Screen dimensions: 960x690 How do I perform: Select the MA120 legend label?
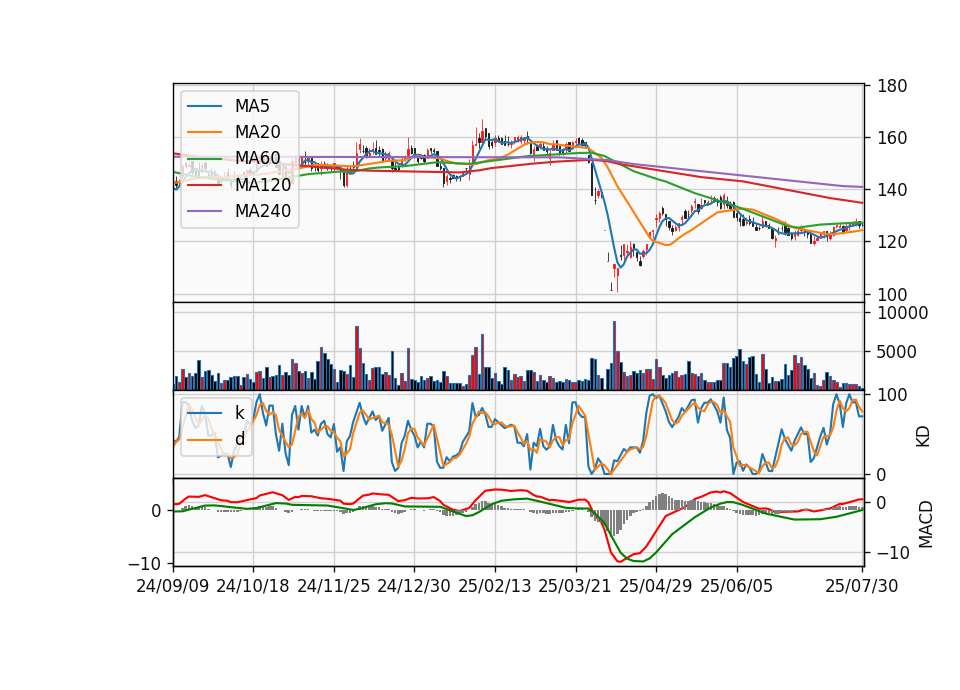[263, 184]
